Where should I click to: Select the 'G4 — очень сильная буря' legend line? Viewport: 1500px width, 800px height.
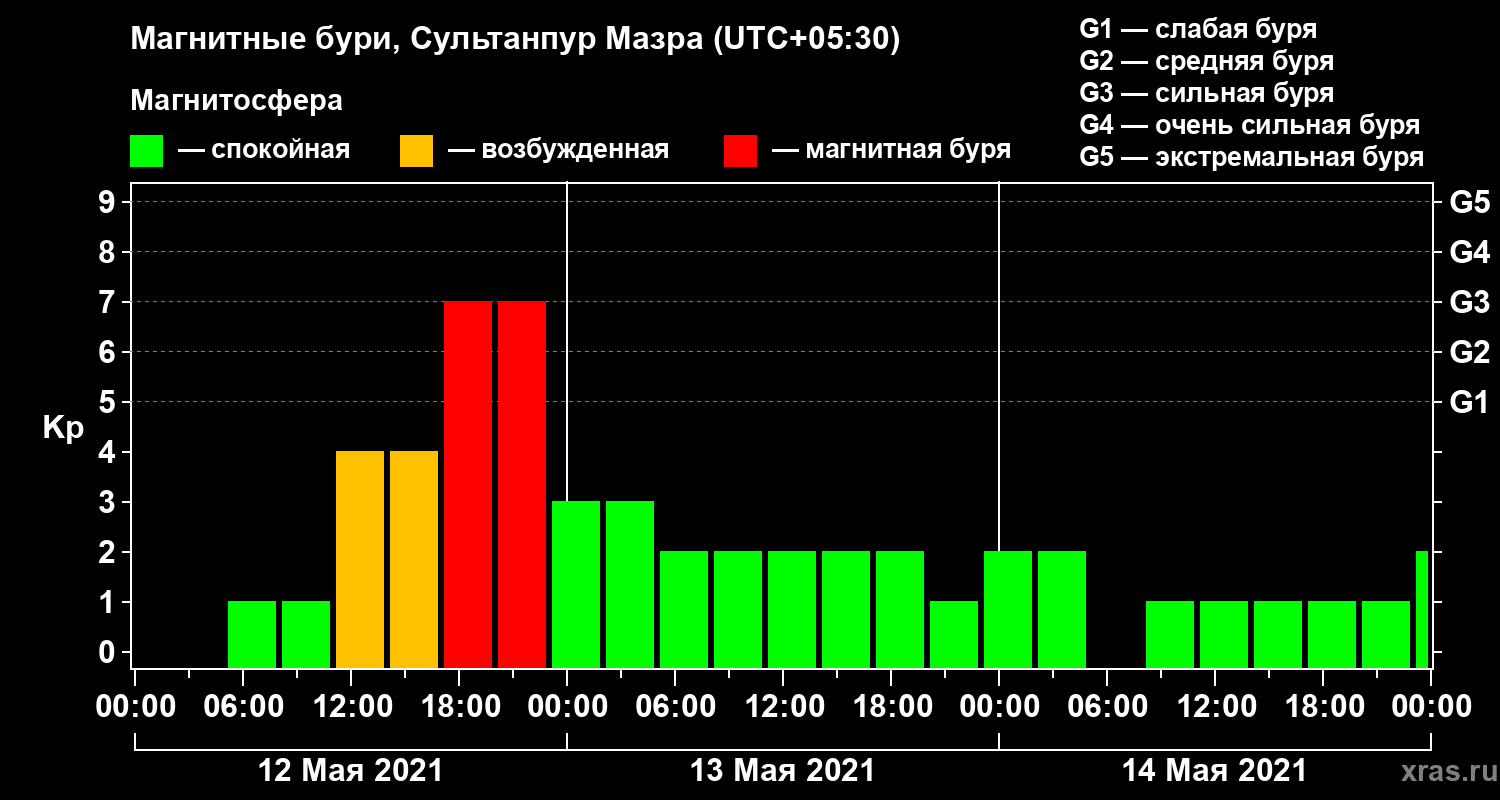1250,125
